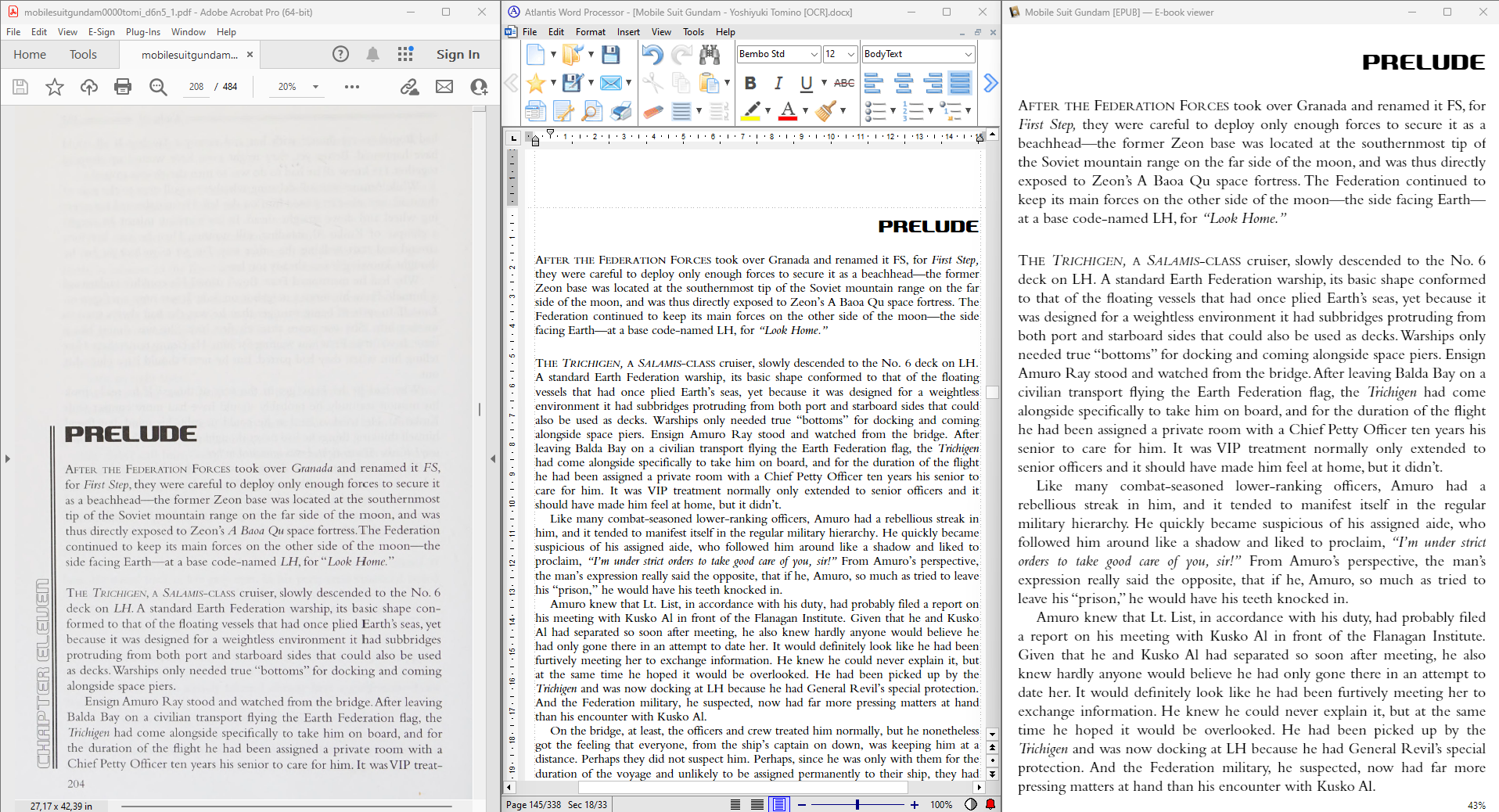Switch to Acrobat Tools tab
1499x812 pixels.
[x=83, y=54]
